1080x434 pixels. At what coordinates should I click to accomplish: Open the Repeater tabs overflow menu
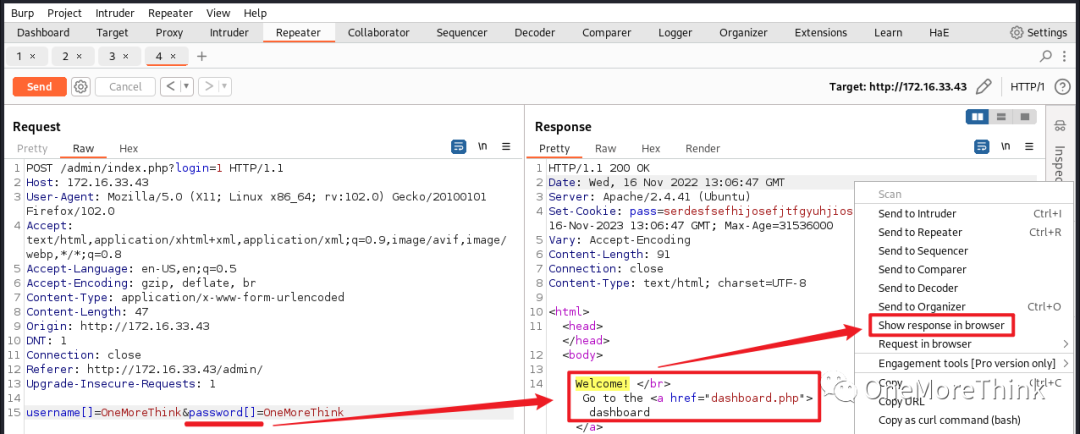tap(1063, 56)
